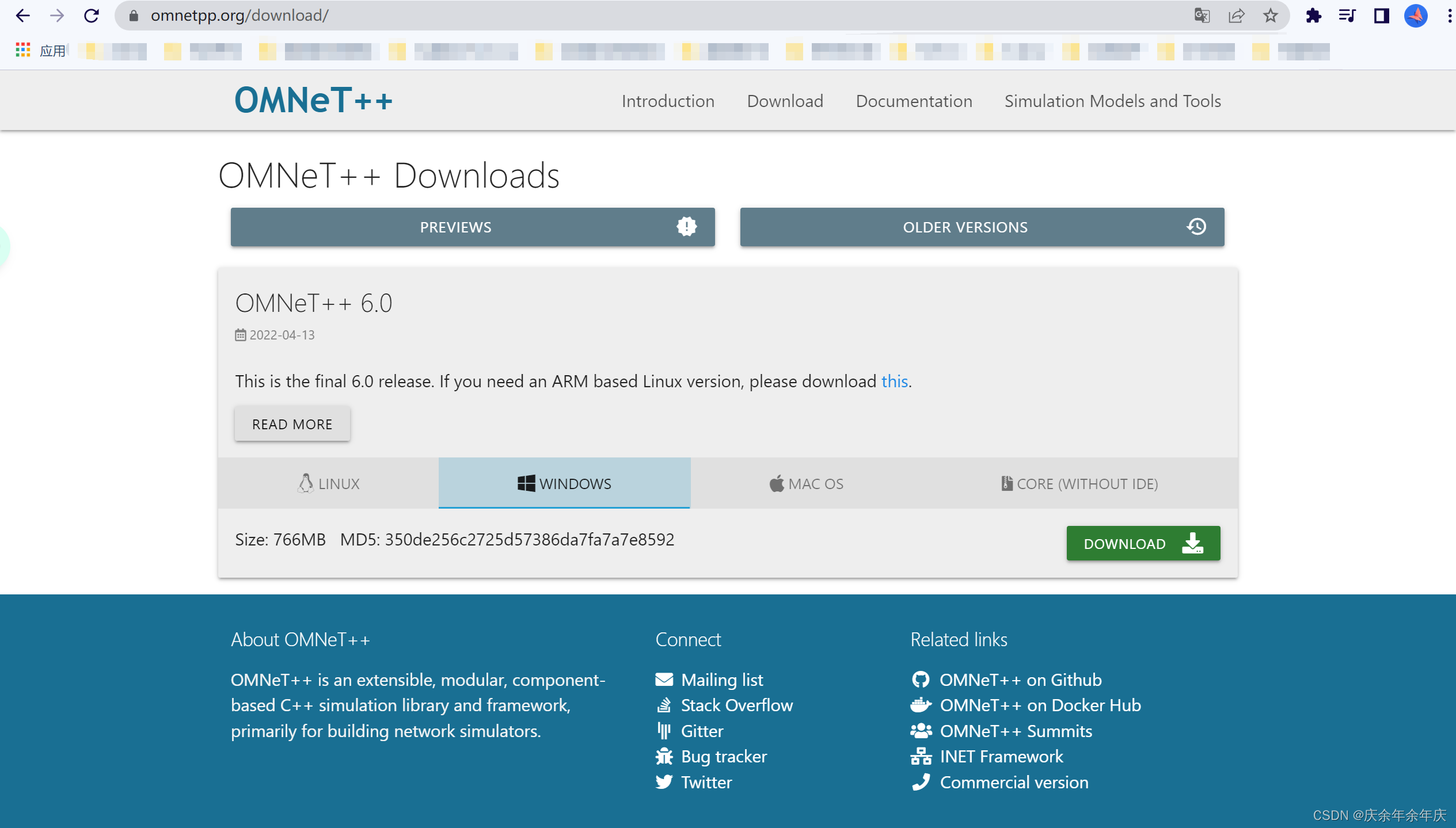The image size is (1456, 828).
Task: Click the calendar icon beside 2022-04-13
Action: click(241, 335)
